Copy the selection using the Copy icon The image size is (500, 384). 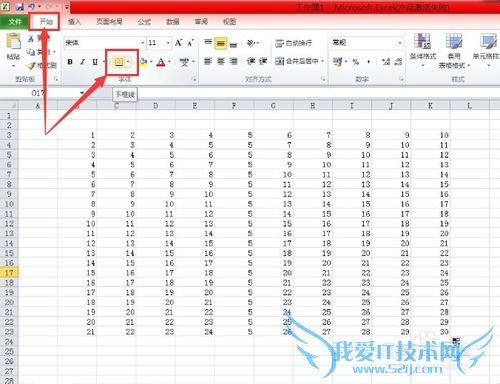(31, 52)
